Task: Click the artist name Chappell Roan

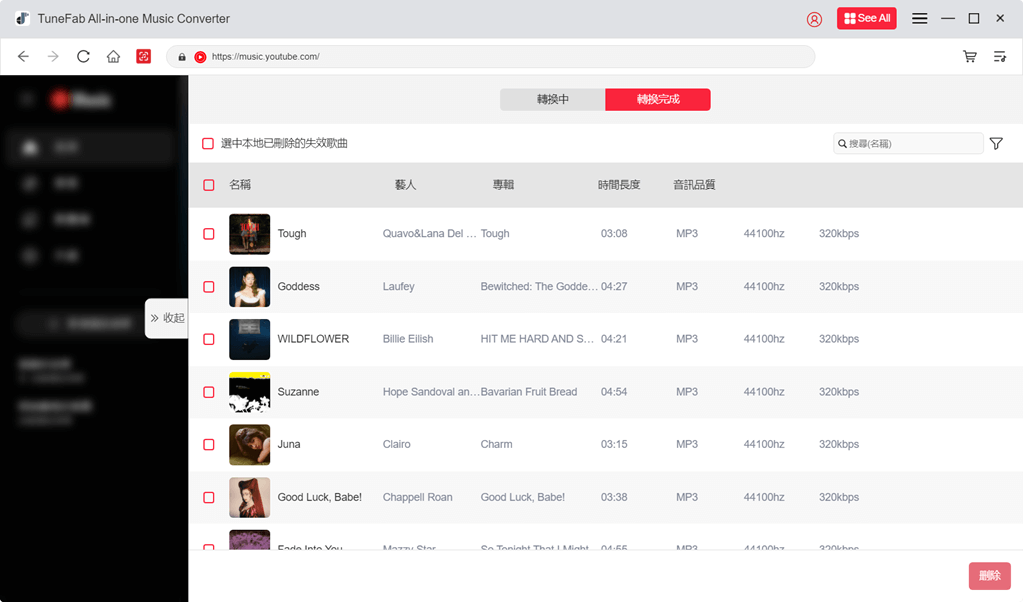Action: point(417,498)
